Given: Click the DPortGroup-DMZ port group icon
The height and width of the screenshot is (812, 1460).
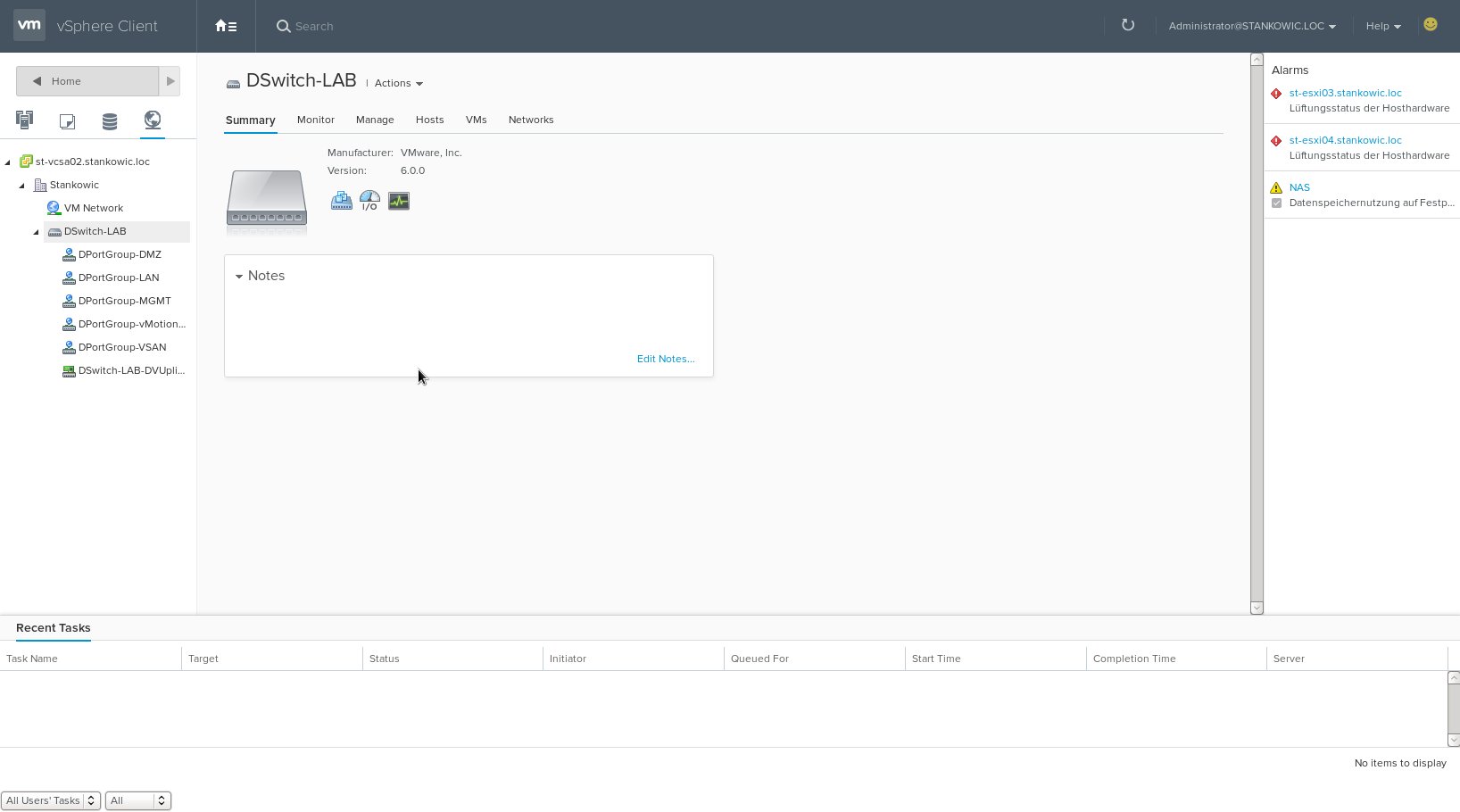Looking at the screenshot, I should (x=69, y=254).
